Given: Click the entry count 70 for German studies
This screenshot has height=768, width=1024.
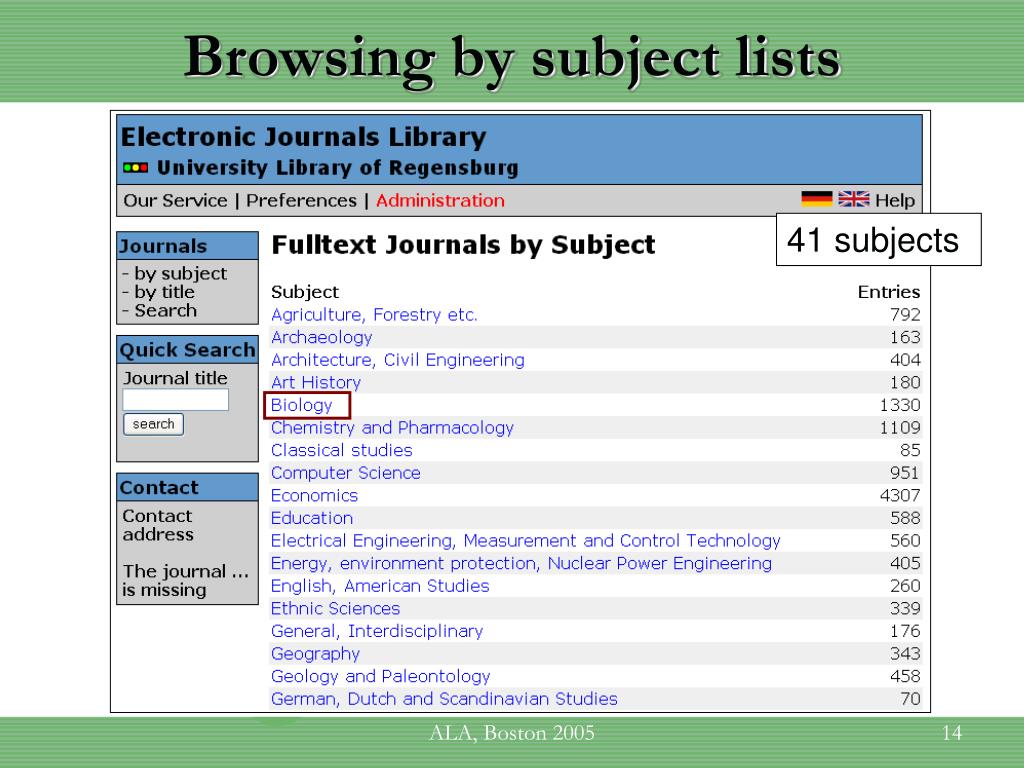Looking at the screenshot, I should point(910,699).
